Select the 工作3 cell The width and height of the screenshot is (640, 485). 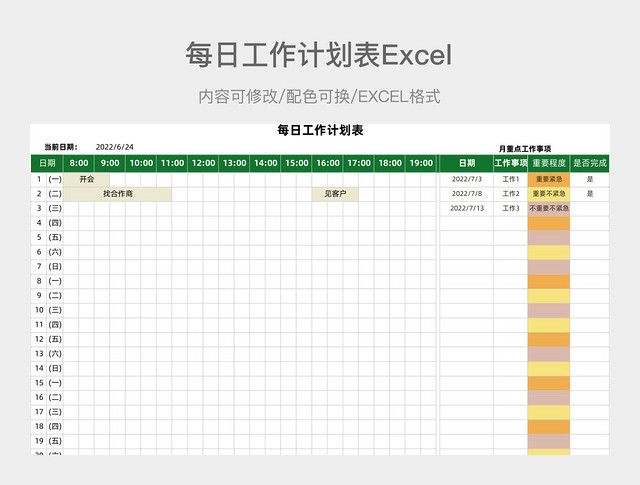tap(511, 208)
